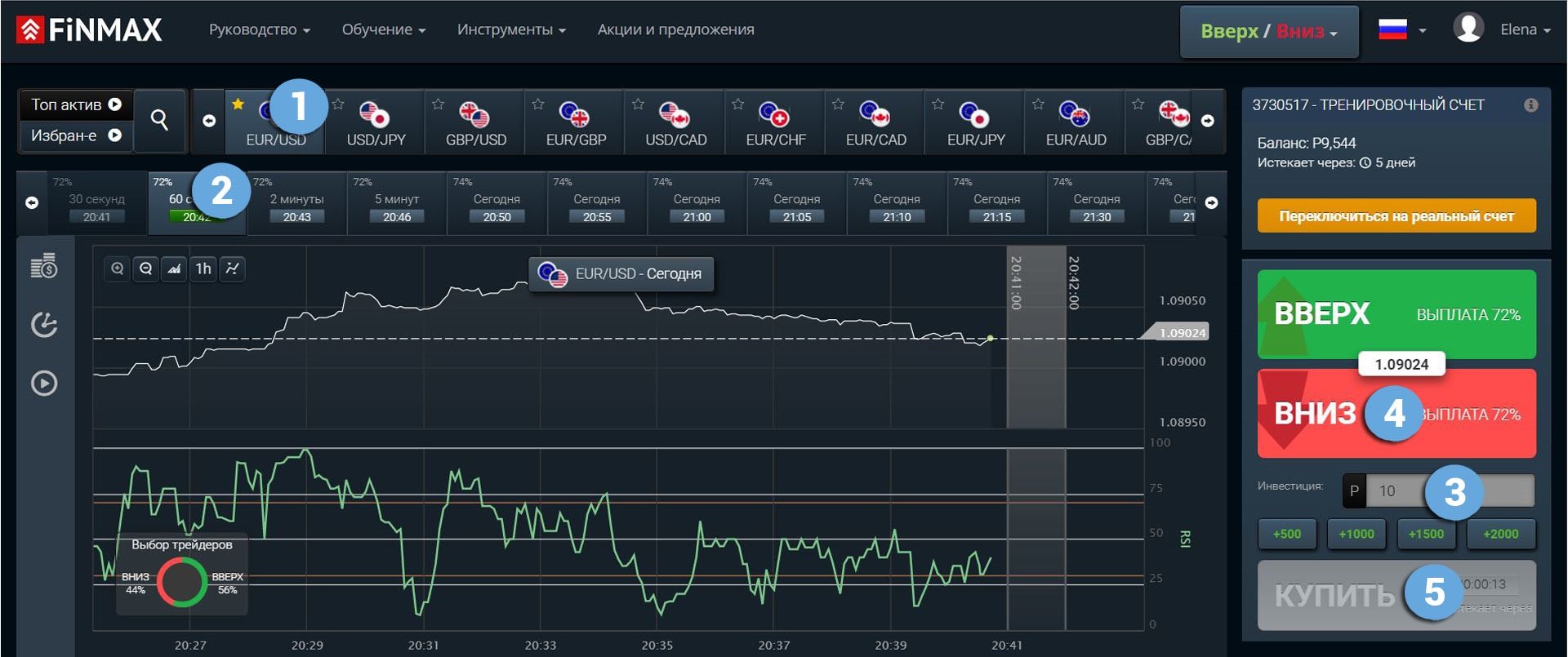Screen dimensions: 1568x657
Task: Open the Elena user account dropdown
Action: tap(1525, 29)
